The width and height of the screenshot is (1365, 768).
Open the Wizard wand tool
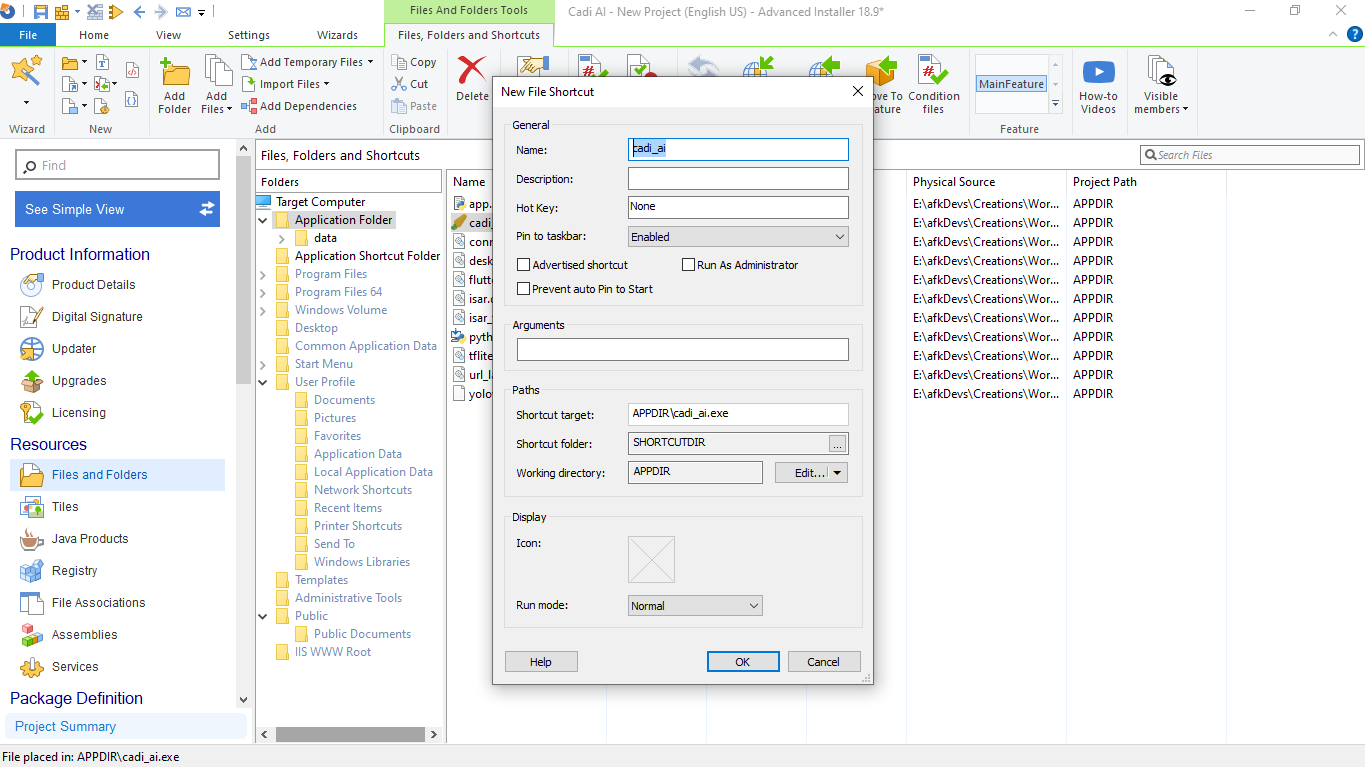(25, 71)
